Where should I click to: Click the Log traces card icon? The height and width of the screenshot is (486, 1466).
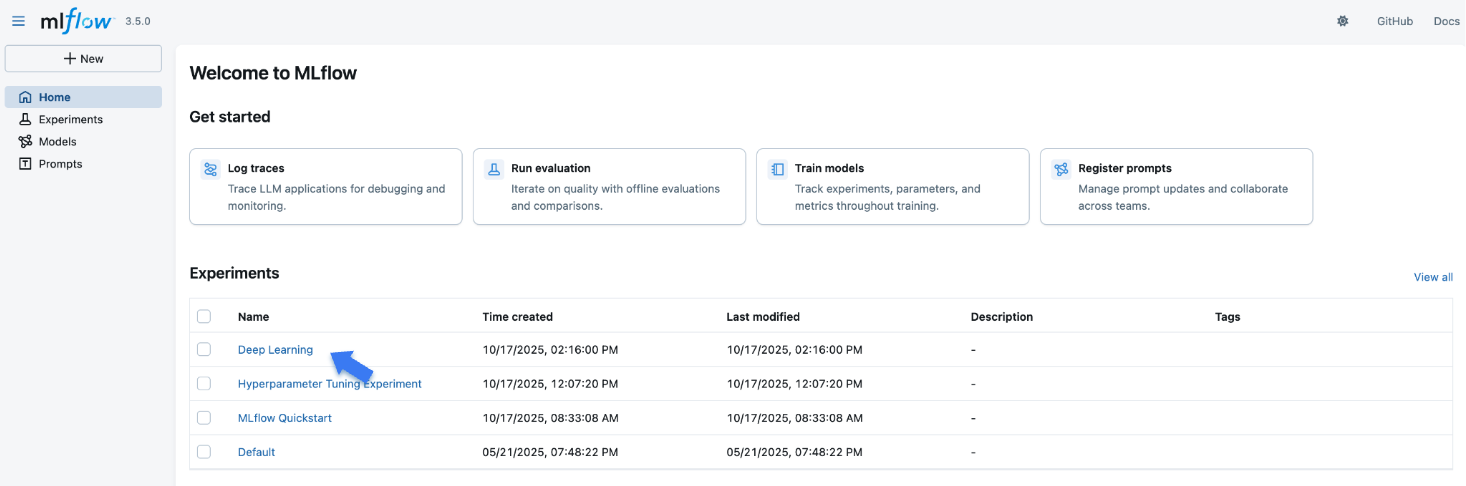point(210,169)
